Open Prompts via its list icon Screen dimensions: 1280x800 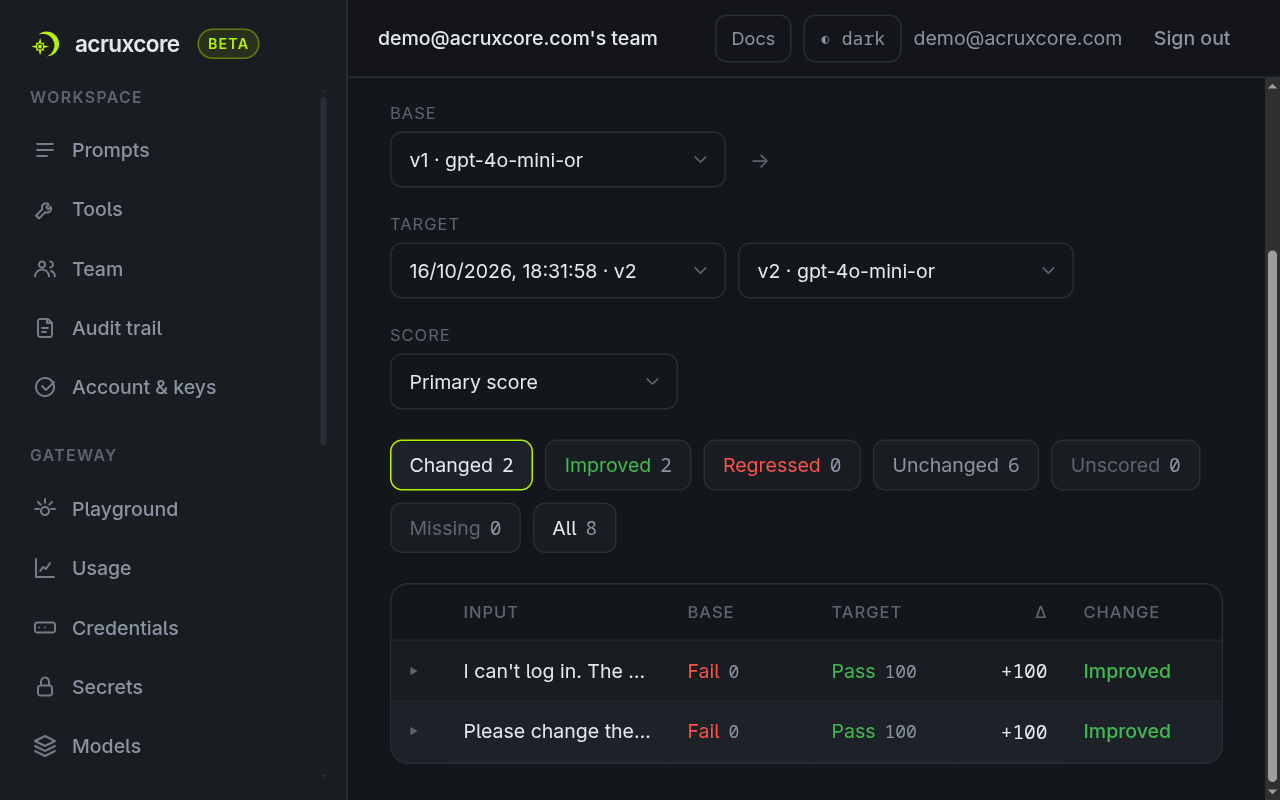tap(45, 150)
